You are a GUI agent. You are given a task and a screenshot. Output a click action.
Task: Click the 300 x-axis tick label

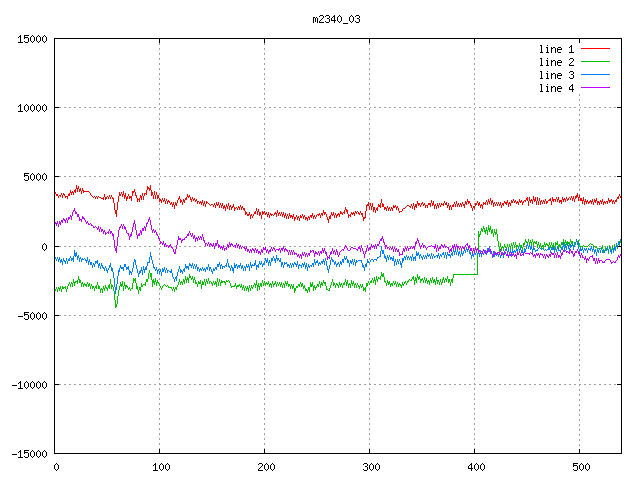[370, 467]
